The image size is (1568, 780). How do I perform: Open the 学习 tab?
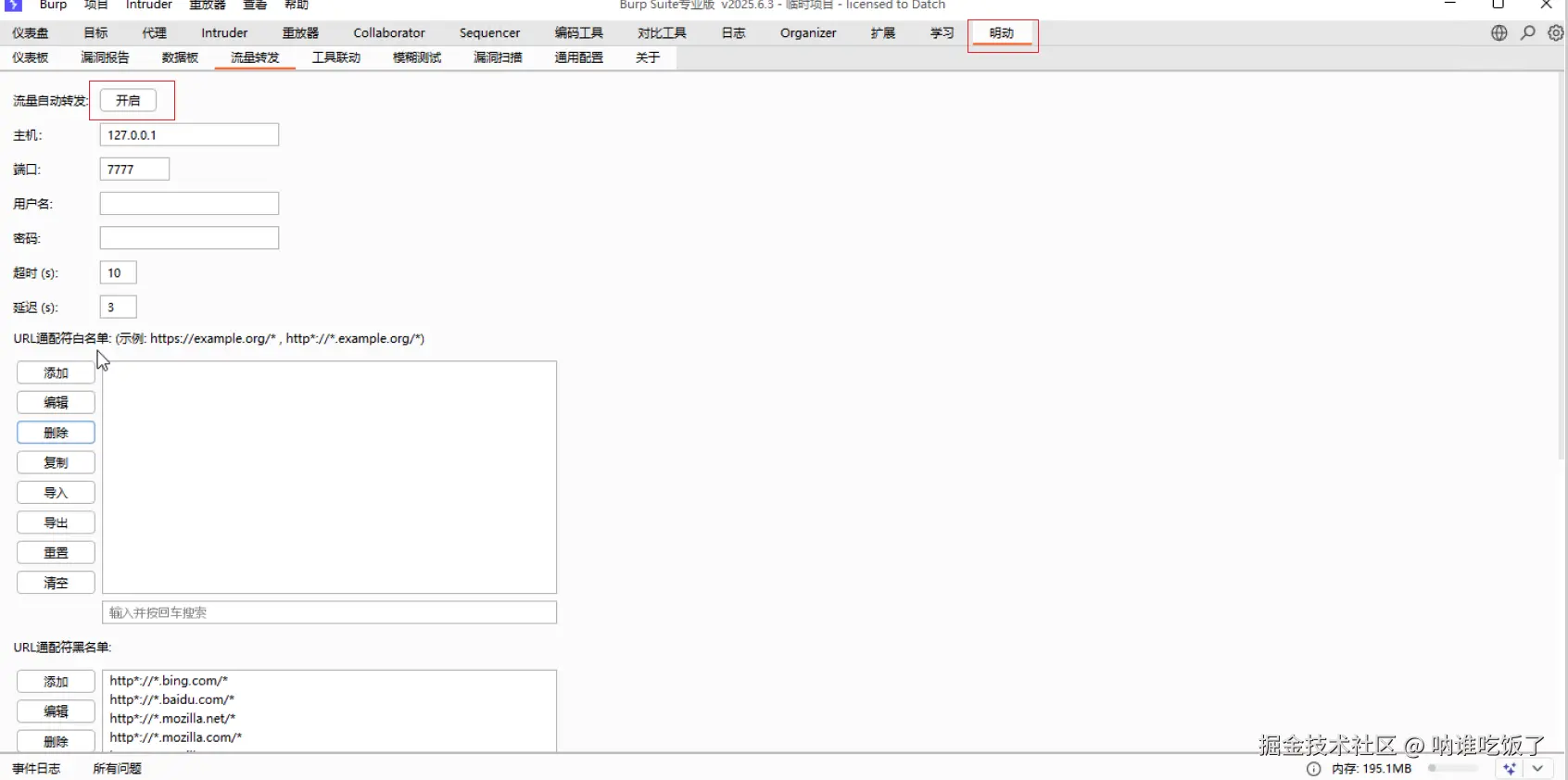(x=942, y=33)
